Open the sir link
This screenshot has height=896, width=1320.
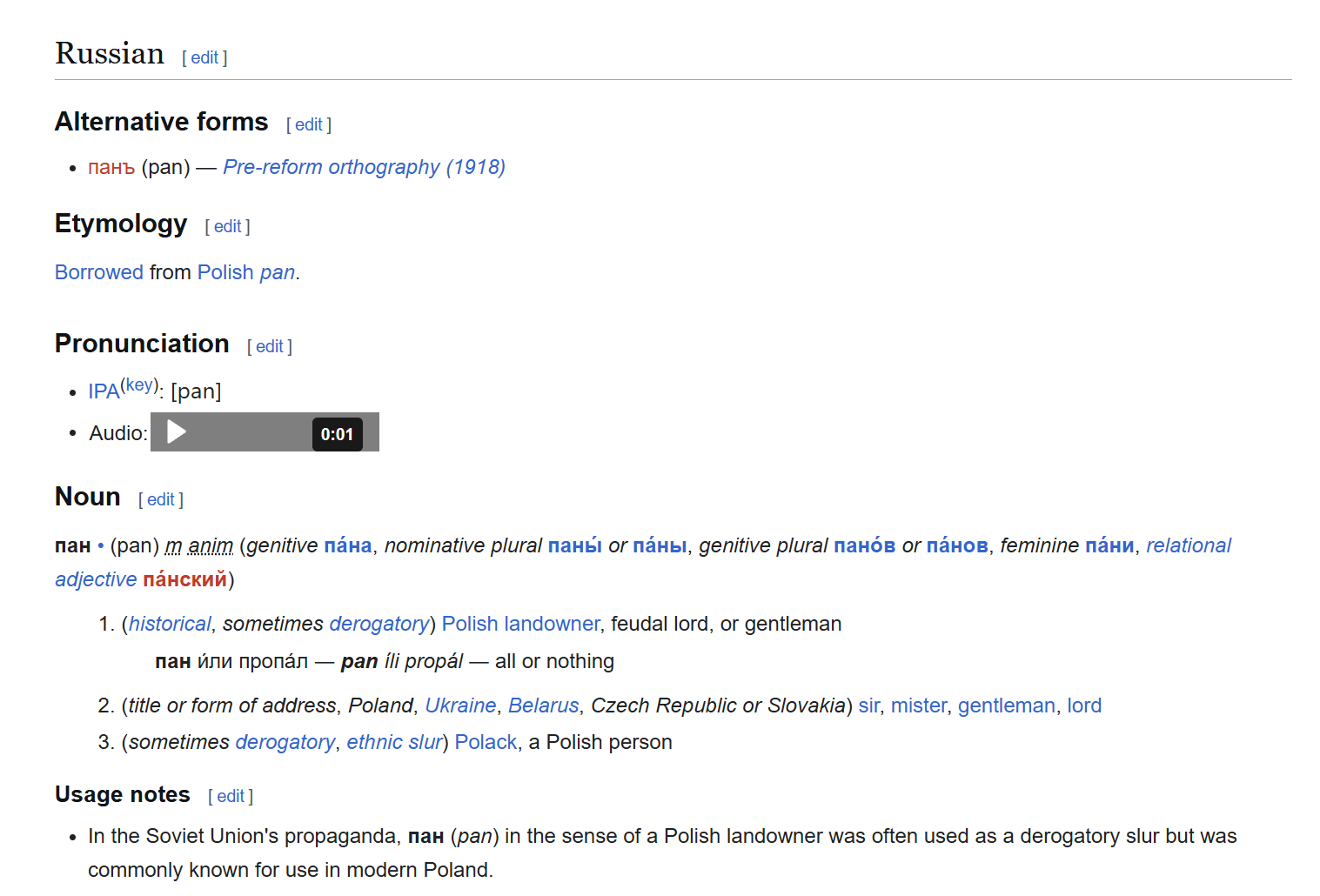[x=868, y=705]
